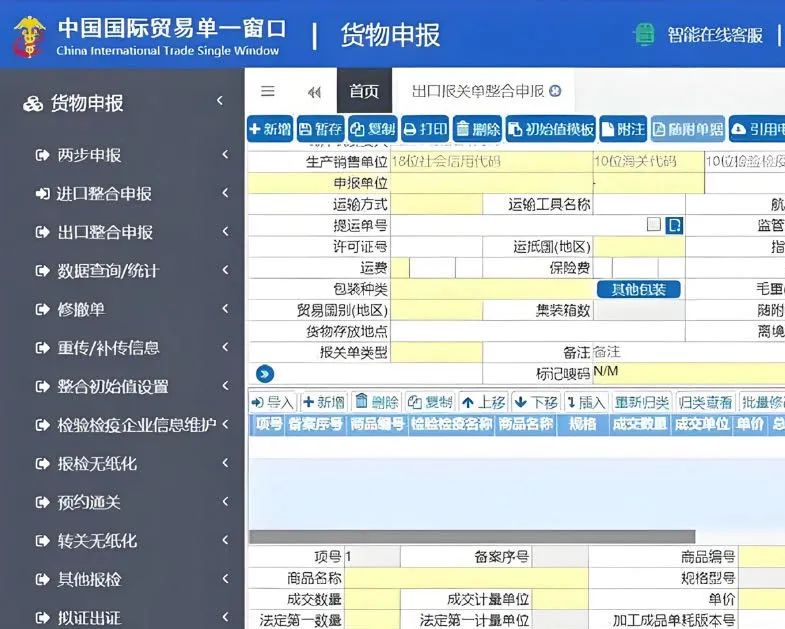
Task: Open 初始值模板 template button
Action: click(551, 129)
